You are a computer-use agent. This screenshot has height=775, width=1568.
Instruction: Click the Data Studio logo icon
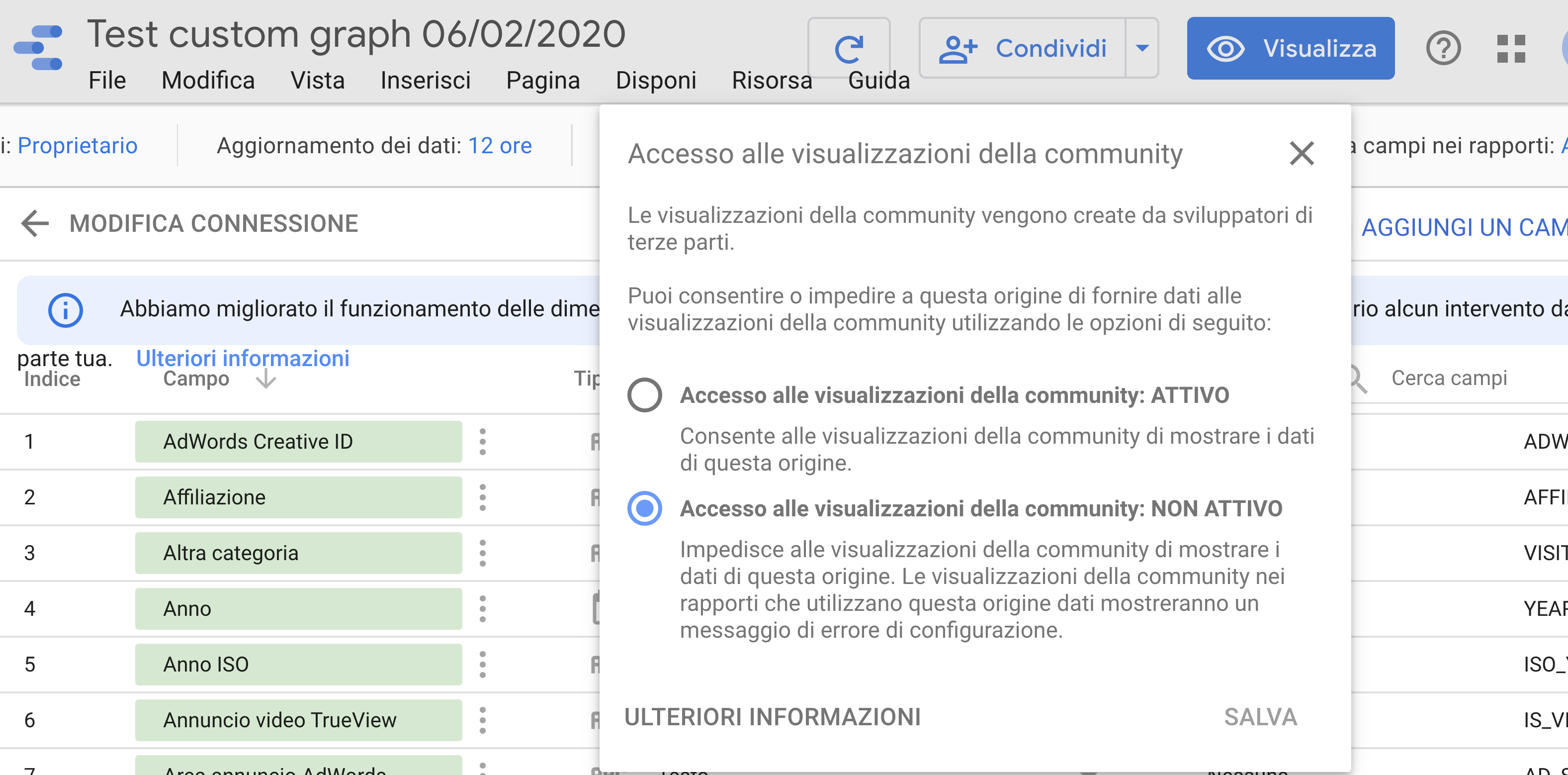tap(38, 48)
